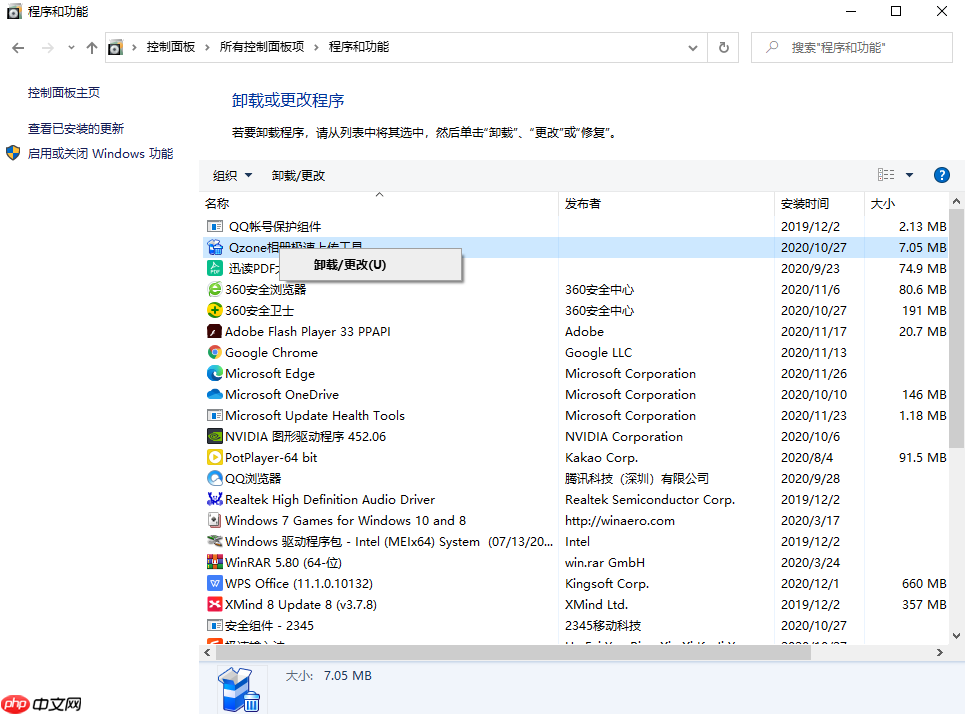Screen dimensions: 965x714
Task: Click the QQ浏览器 icon
Action: 214,478
